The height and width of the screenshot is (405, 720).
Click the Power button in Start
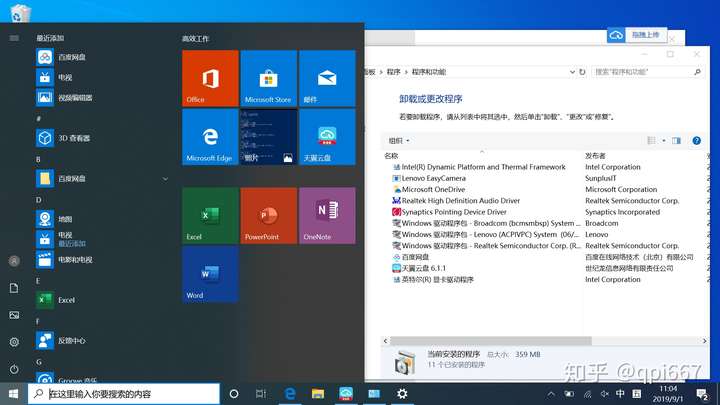[14, 369]
